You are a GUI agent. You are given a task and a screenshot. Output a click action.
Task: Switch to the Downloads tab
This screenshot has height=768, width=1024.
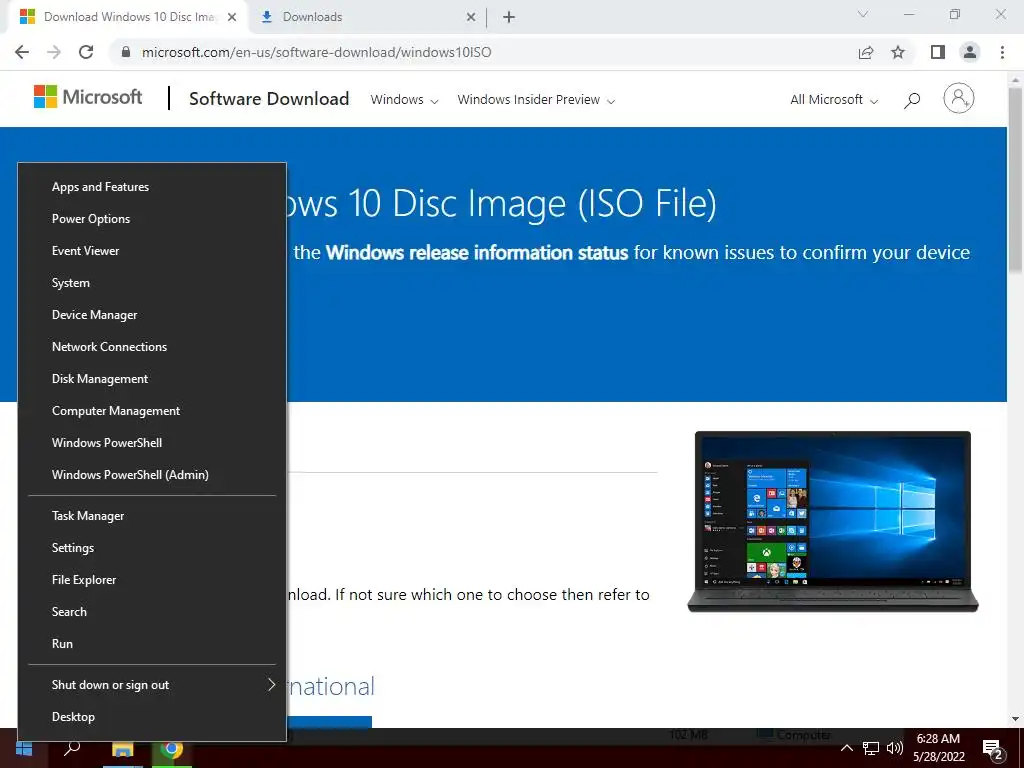pyautogui.click(x=368, y=17)
